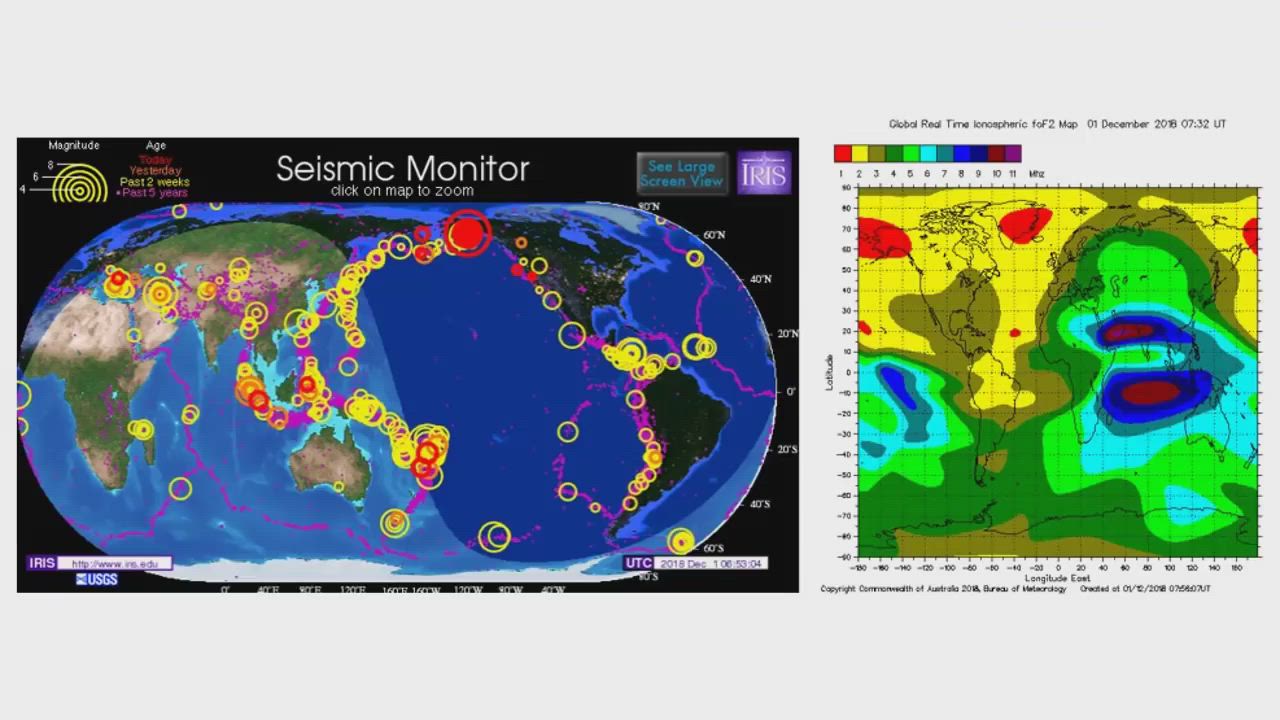Image resolution: width=1280 pixels, height=720 pixels.
Task: Click the IRIS badge at bottom left
Action: (x=41, y=563)
